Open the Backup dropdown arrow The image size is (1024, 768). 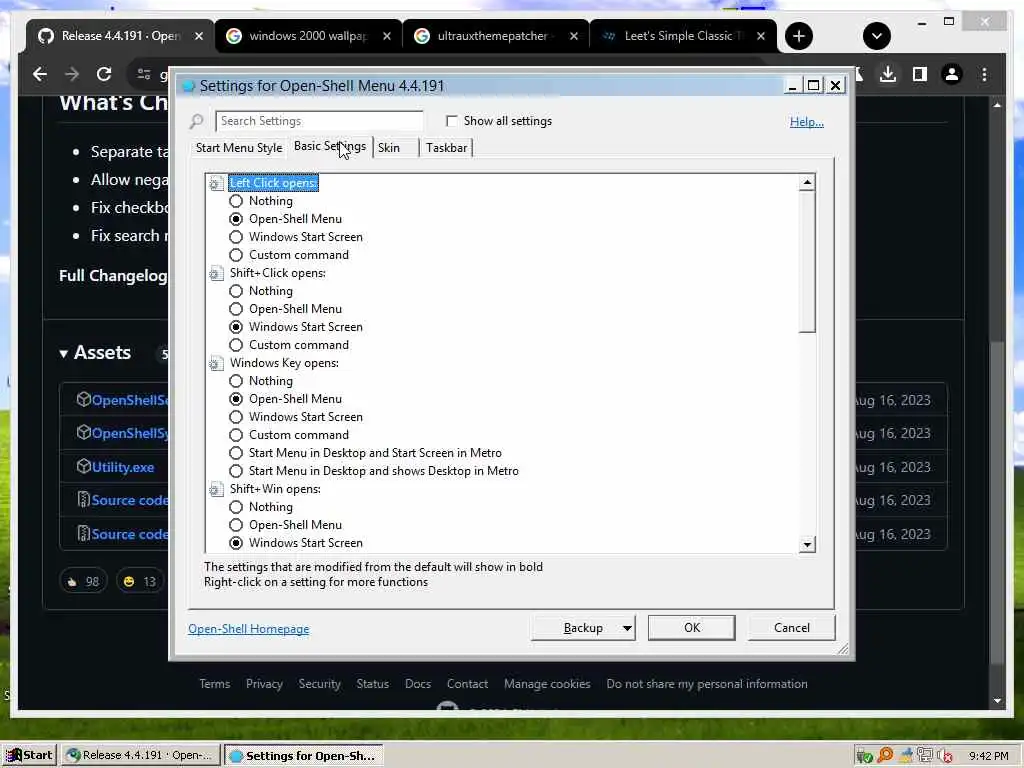[x=627, y=628]
